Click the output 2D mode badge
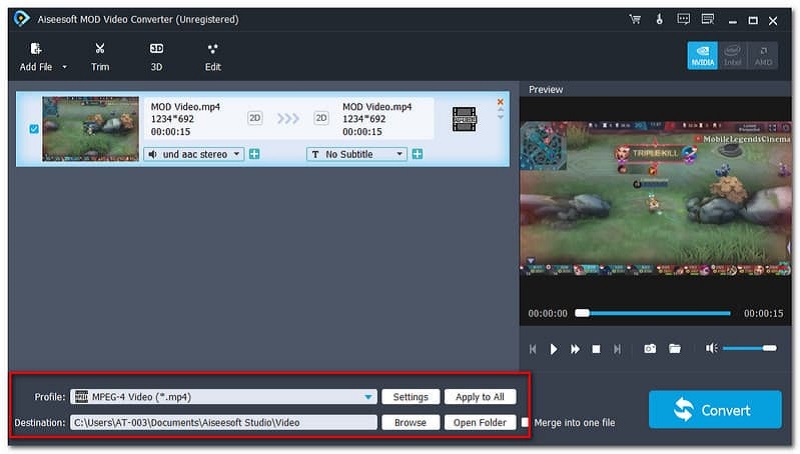The height and width of the screenshot is (454, 800). click(x=321, y=118)
